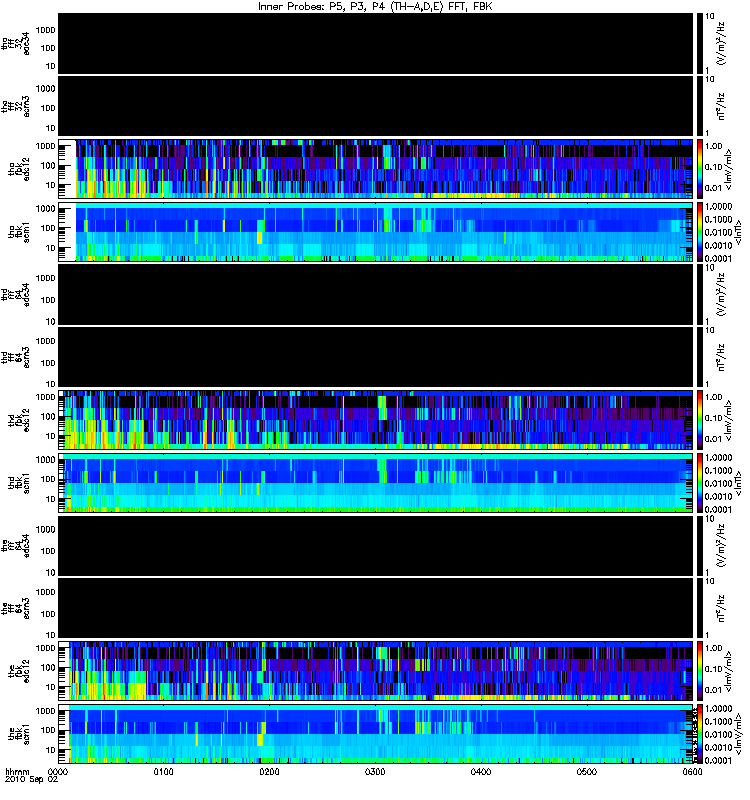Click the 1000 y-tick on tha fbk edc12

[x=45, y=146]
